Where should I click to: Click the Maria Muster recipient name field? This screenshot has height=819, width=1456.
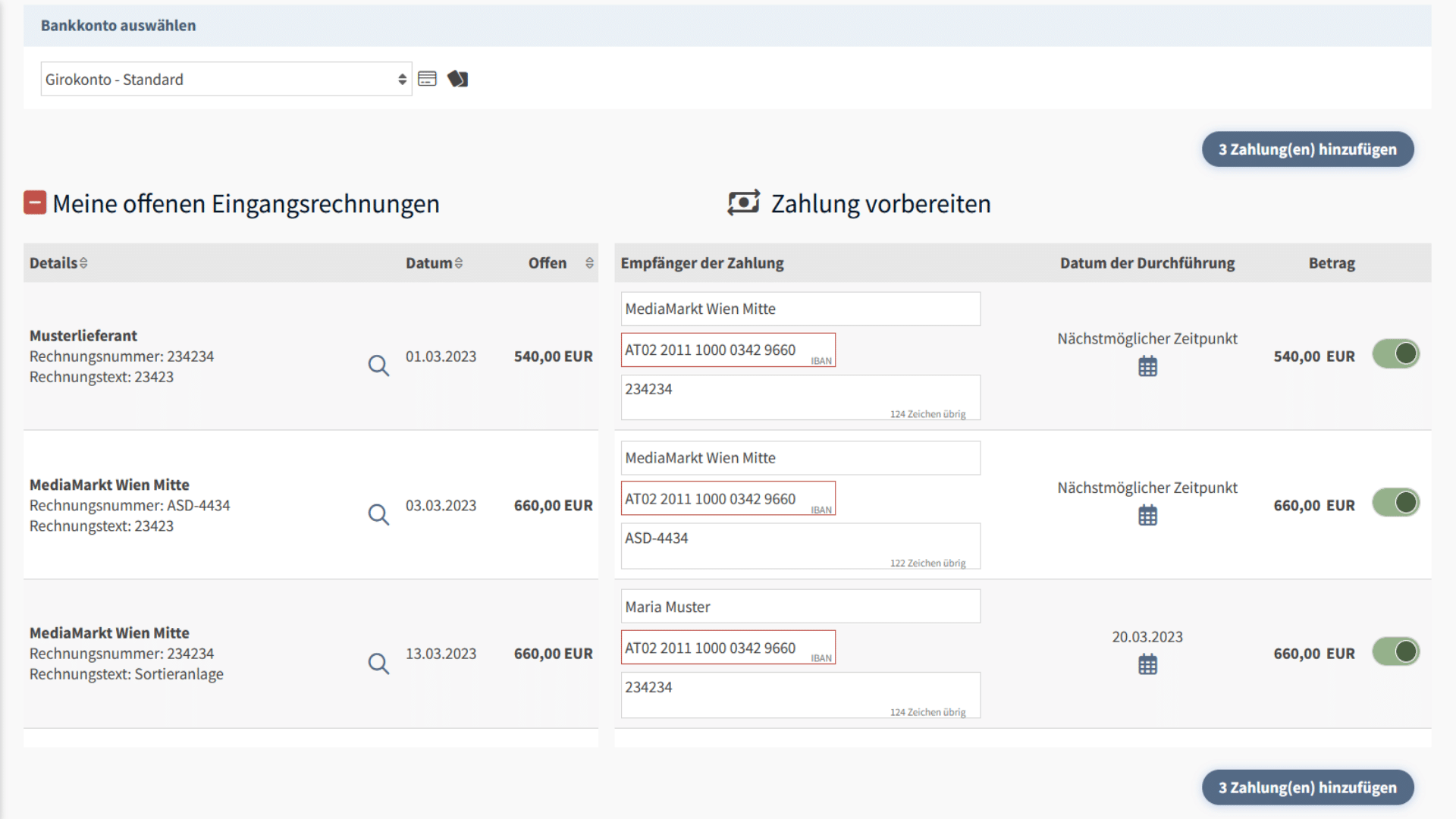pos(800,607)
